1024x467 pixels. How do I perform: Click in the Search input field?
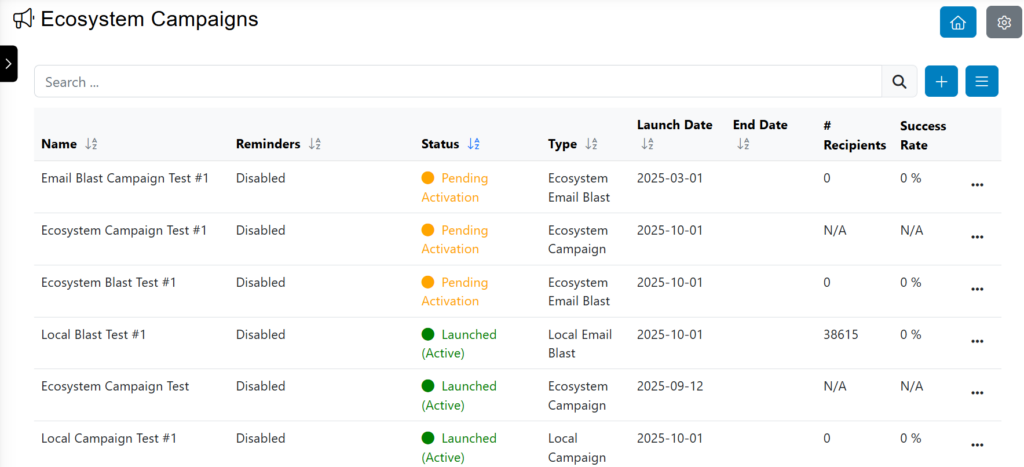click(x=457, y=82)
